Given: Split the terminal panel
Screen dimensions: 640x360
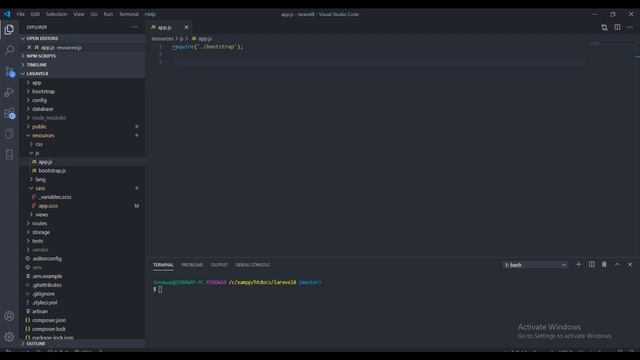Looking at the screenshot, I should click(x=591, y=264).
